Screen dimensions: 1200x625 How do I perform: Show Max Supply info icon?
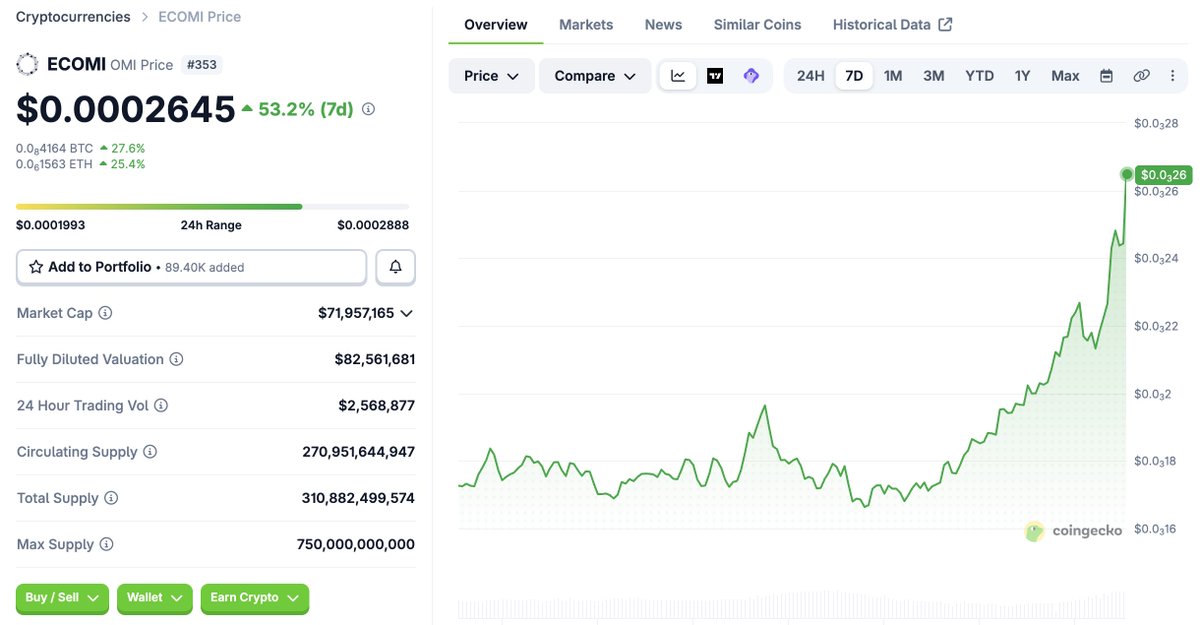pyautogui.click(x=106, y=545)
